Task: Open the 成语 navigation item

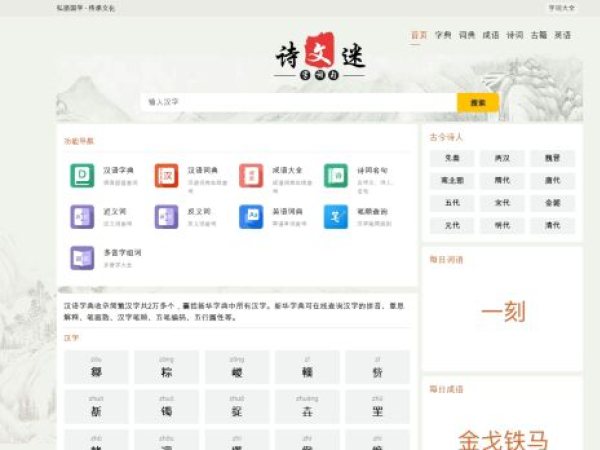Action: pyautogui.click(x=491, y=35)
